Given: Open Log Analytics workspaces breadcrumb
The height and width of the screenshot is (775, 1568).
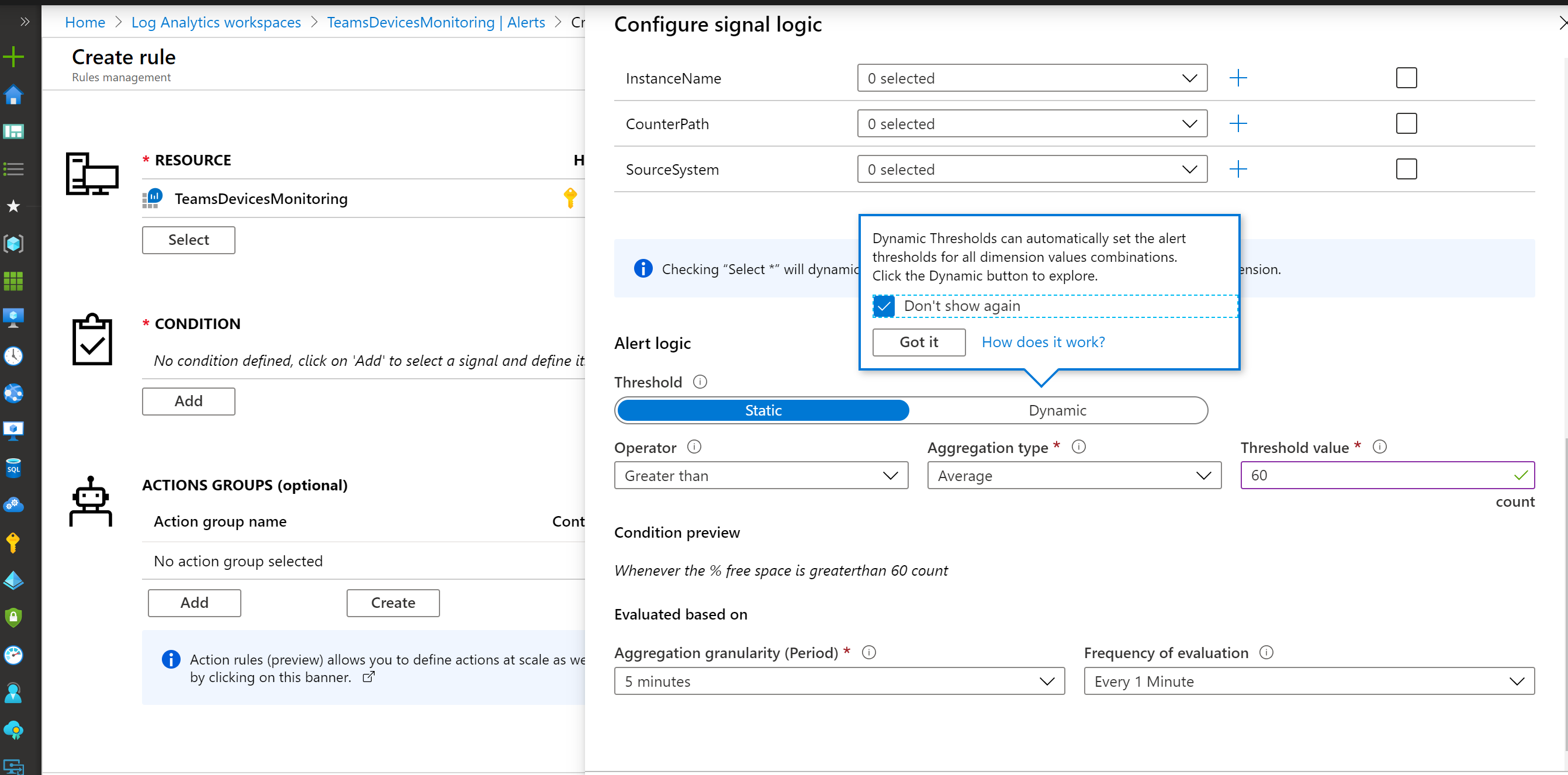Looking at the screenshot, I should point(216,23).
